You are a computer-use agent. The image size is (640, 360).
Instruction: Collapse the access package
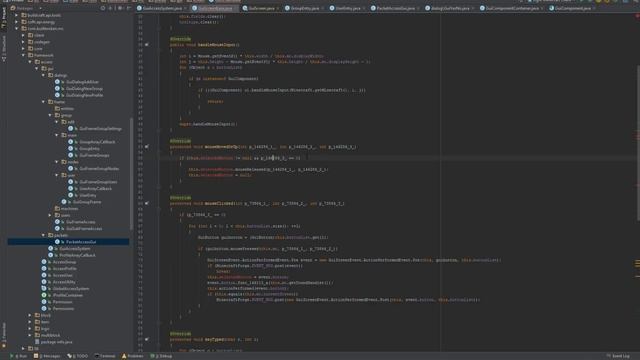point(30,62)
